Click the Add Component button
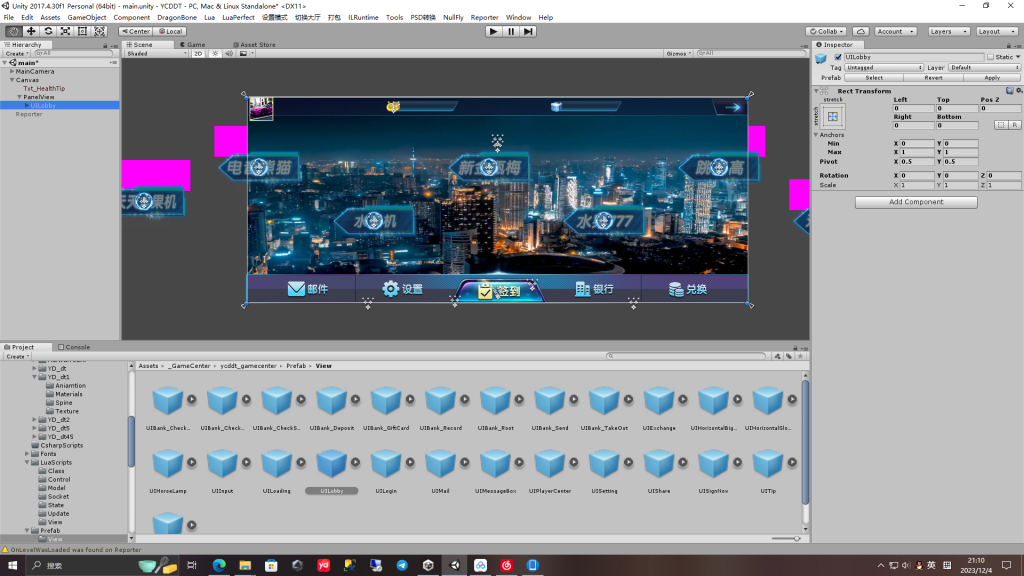This screenshot has width=1024, height=576. click(x=916, y=202)
